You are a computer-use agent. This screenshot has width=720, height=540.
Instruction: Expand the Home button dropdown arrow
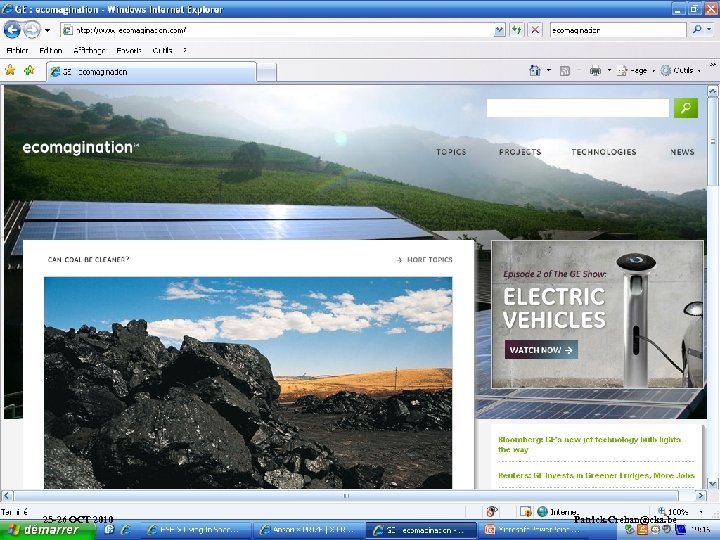(x=549, y=71)
